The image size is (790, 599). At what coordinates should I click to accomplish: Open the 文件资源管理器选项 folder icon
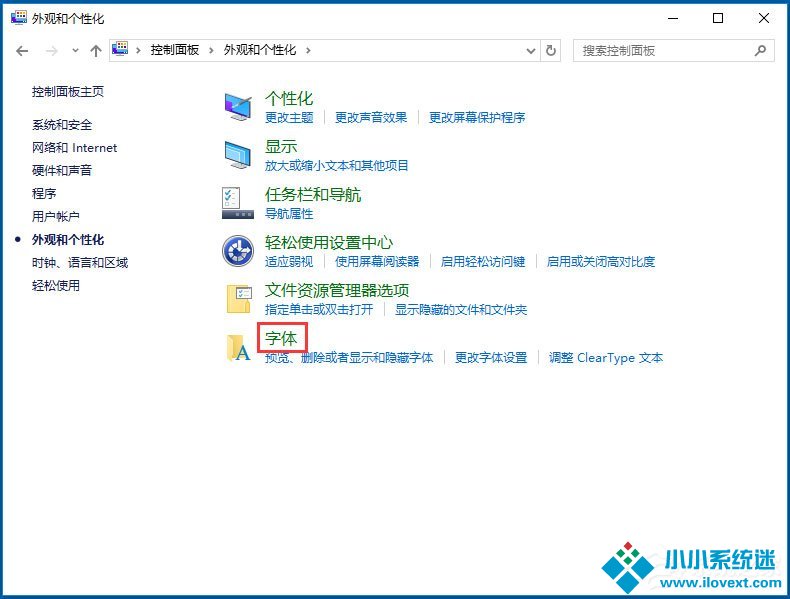(x=239, y=299)
